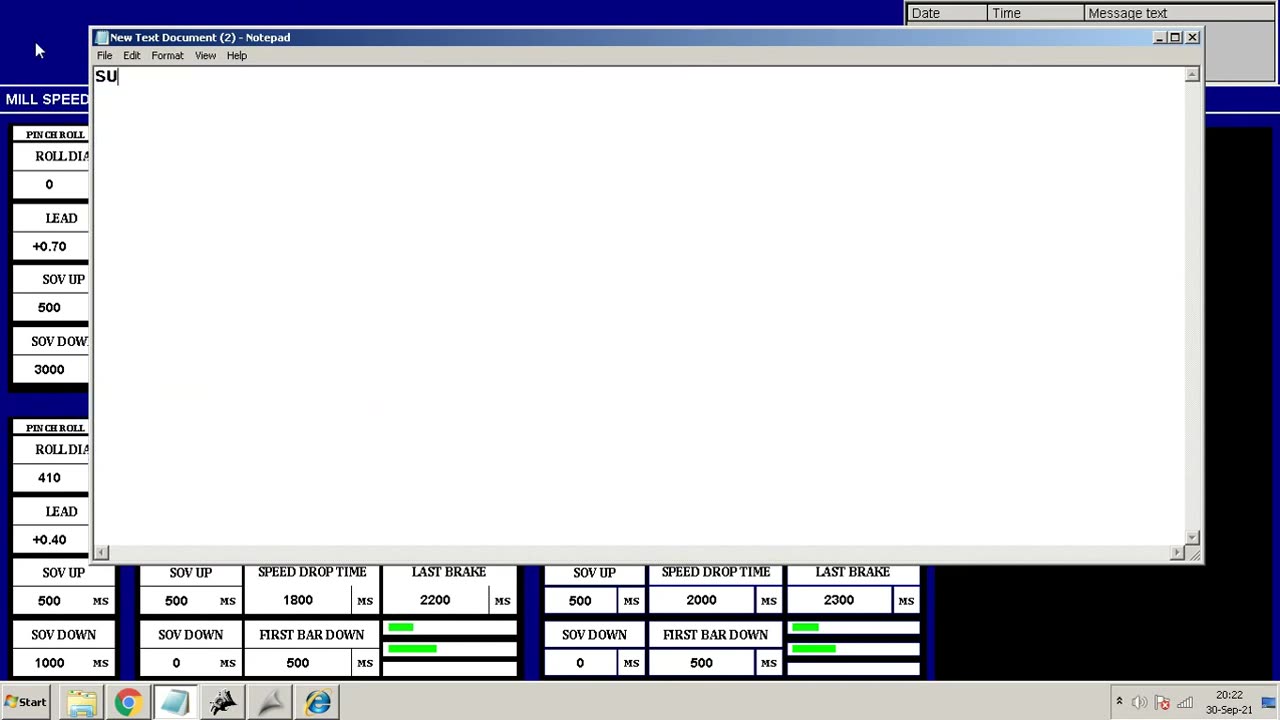1280x720 pixels.
Task: Open the Help menu in Notepad
Action: [236, 56]
